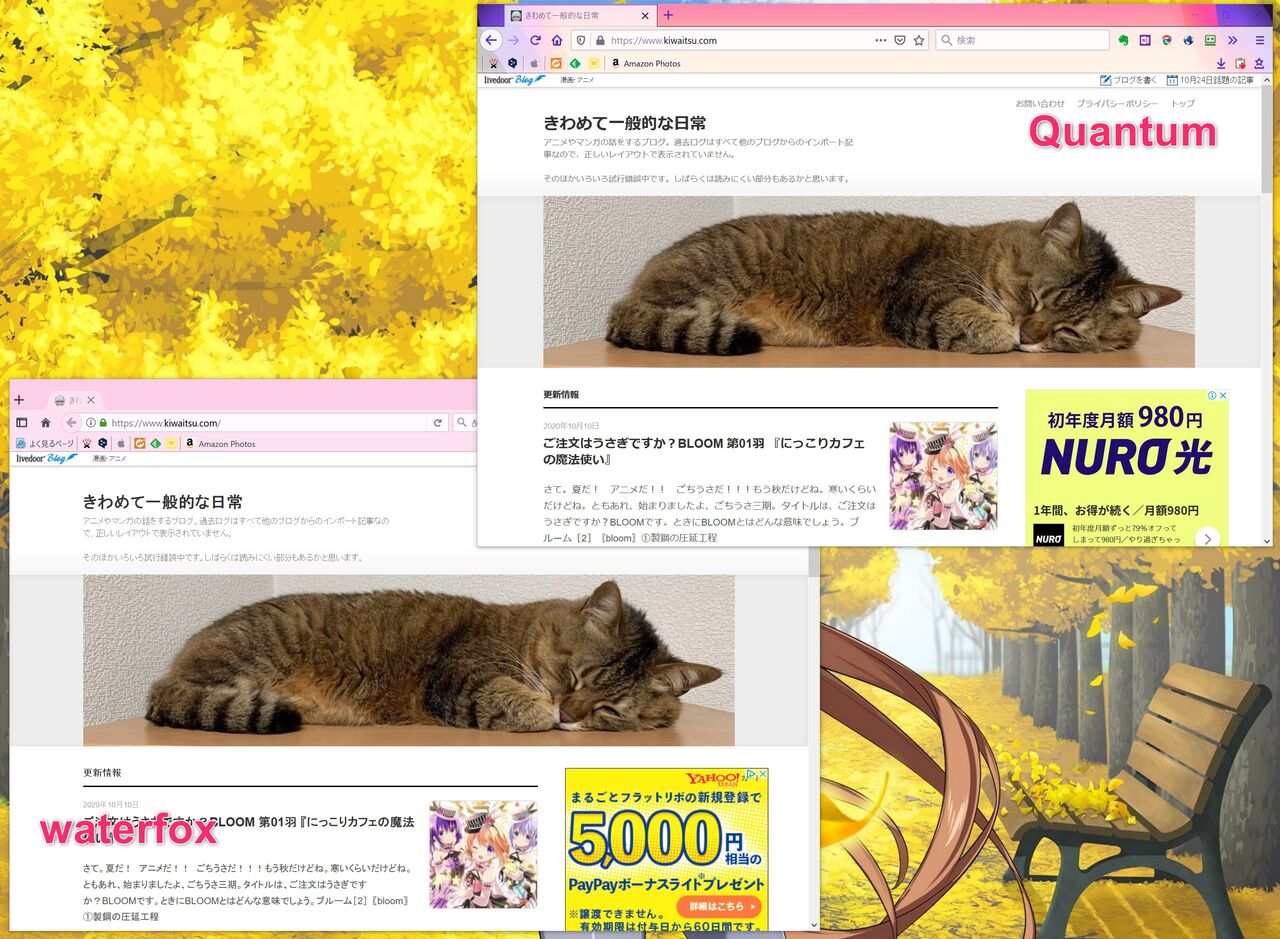Screen dimensions: 1280x939
Task: Click the green robot-face extension icon in Quantum
Action: 1210,40
